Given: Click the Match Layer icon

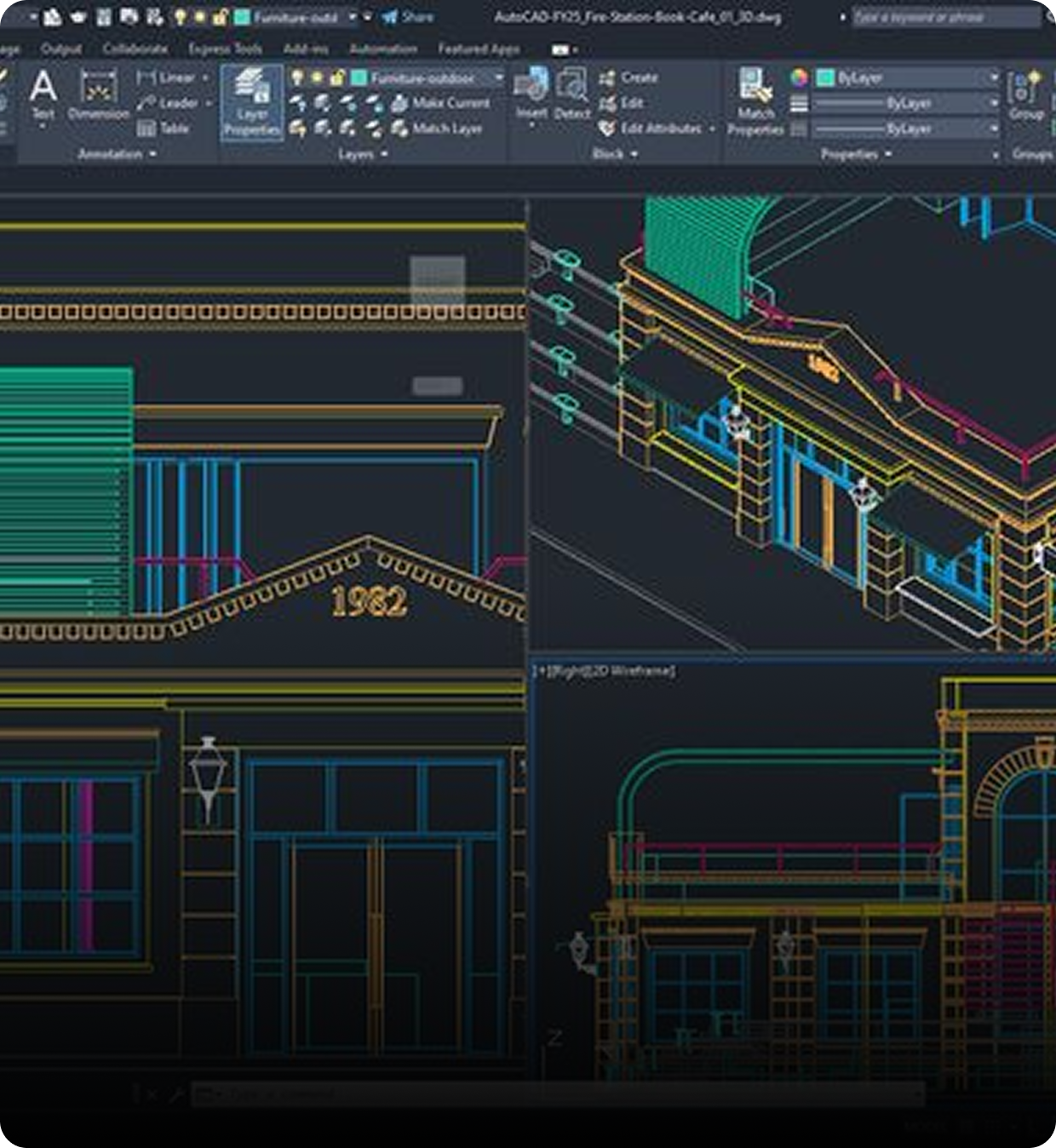Looking at the screenshot, I should point(399,129).
